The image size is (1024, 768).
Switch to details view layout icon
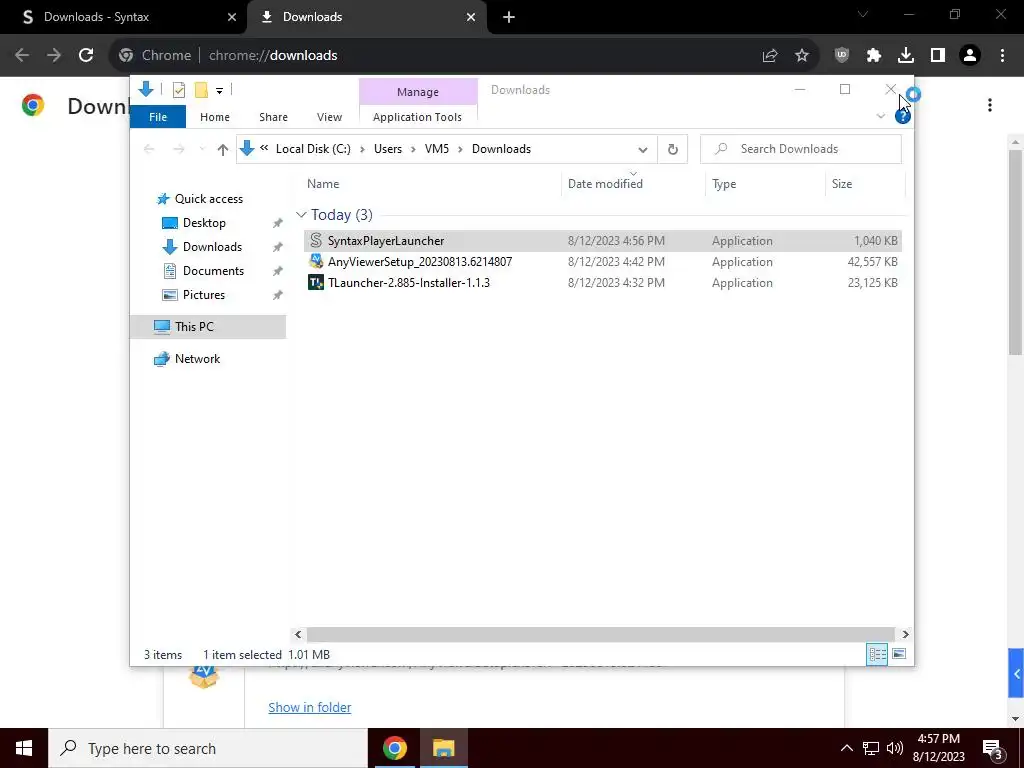point(877,654)
